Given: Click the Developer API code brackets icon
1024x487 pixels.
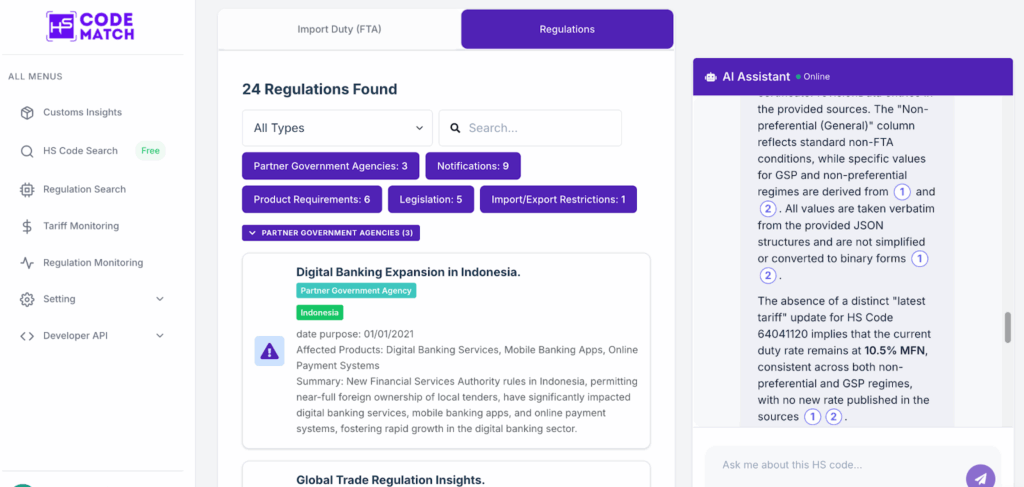Looking at the screenshot, I should pyautogui.click(x=27, y=336).
